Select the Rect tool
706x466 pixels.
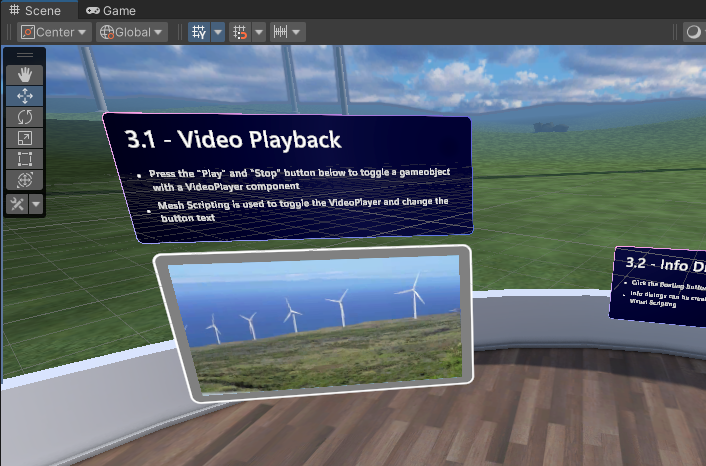point(25,159)
